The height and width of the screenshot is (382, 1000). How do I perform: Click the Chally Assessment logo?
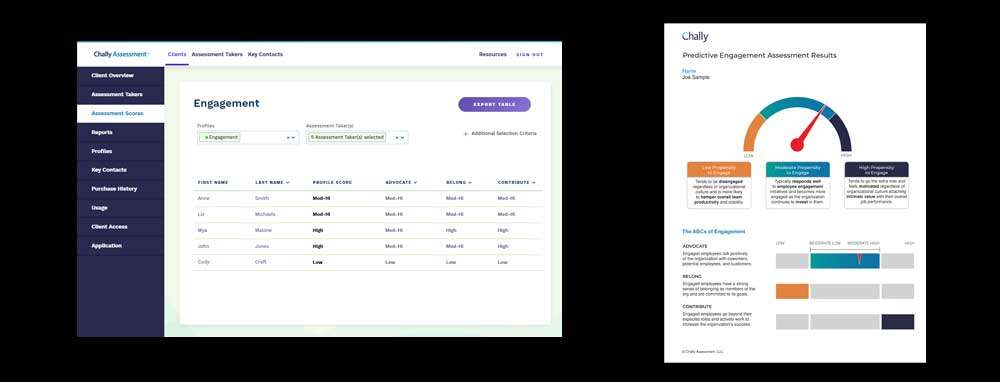tap(121, 54)
